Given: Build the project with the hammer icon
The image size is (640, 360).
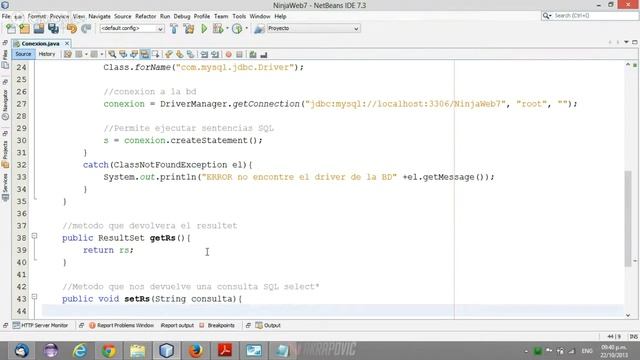Looking at the screenshot, I should pyautogui.click(x=174, y=29).
